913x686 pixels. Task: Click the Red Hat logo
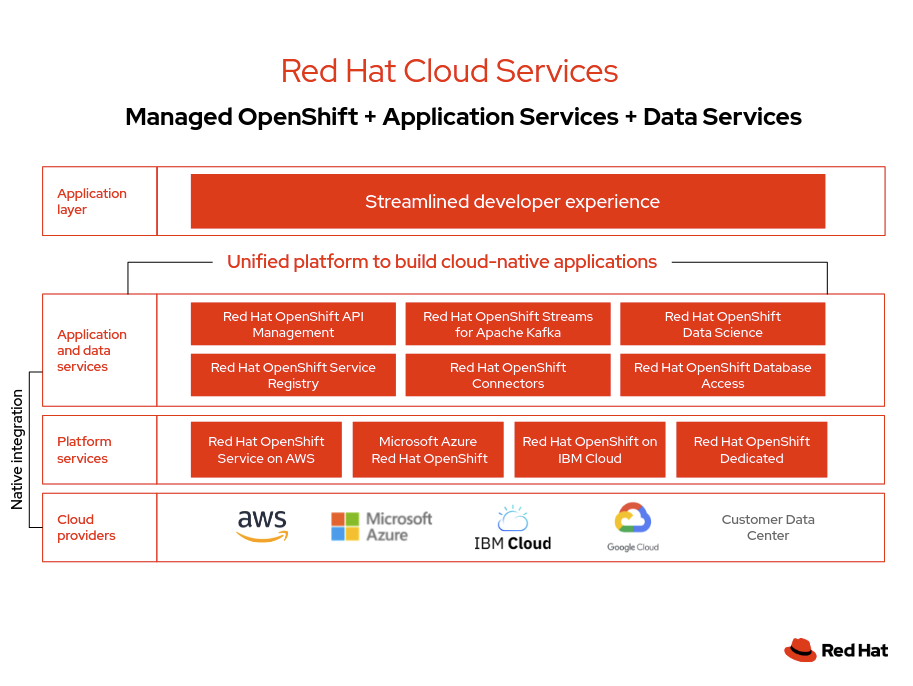(x=836, y=650)
